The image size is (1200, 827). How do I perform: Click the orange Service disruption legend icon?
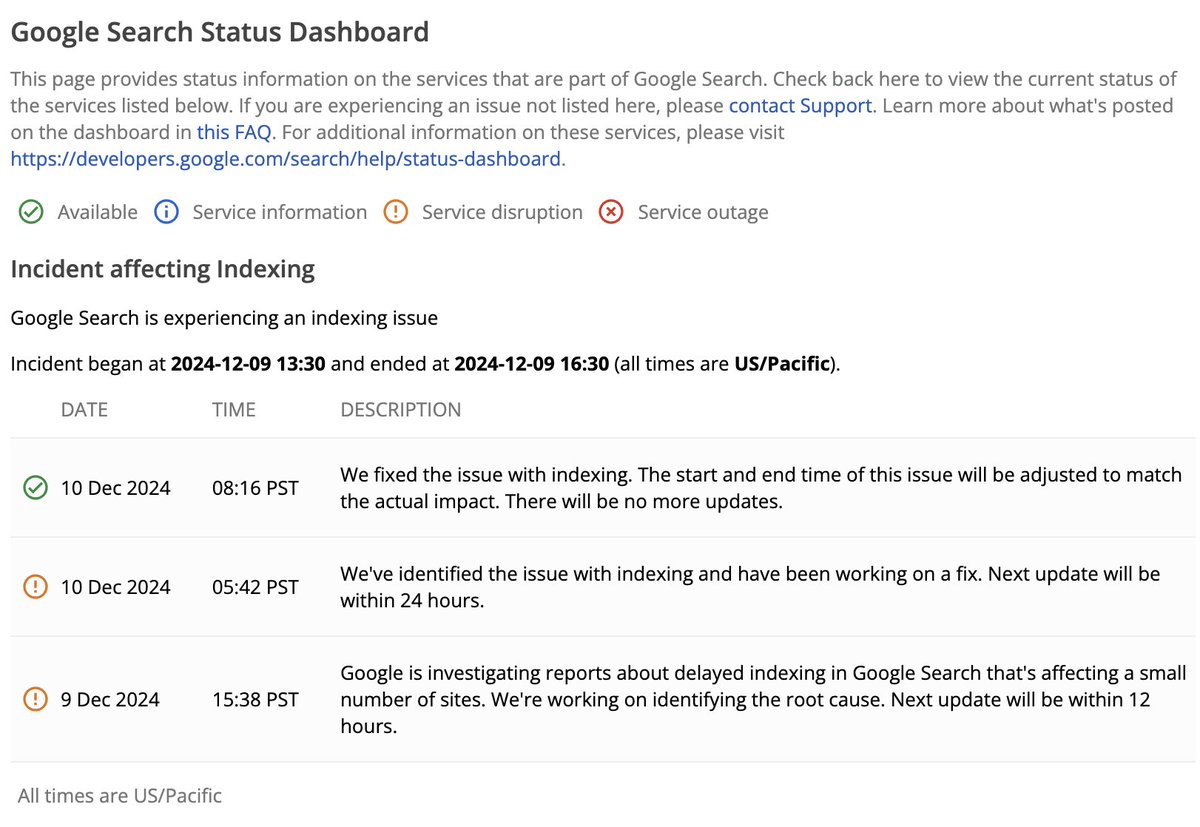(x=396, y=212)
